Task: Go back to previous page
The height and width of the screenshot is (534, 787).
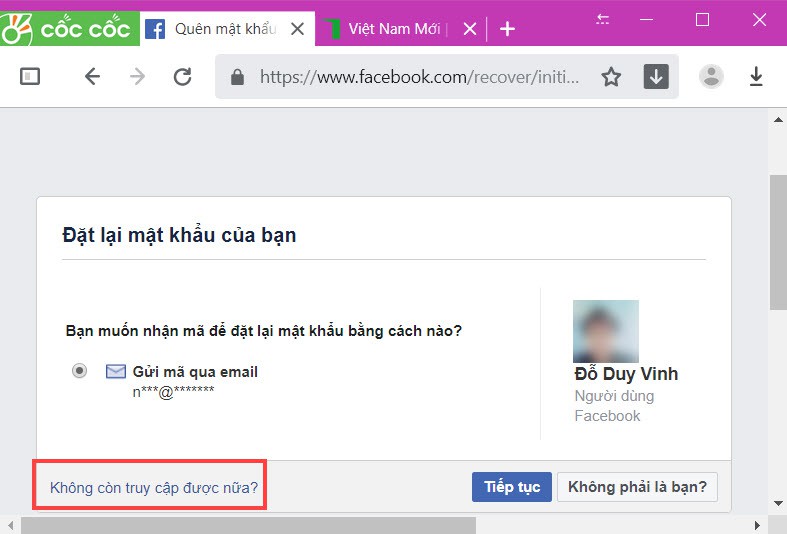Action: [x=92, y=76]
